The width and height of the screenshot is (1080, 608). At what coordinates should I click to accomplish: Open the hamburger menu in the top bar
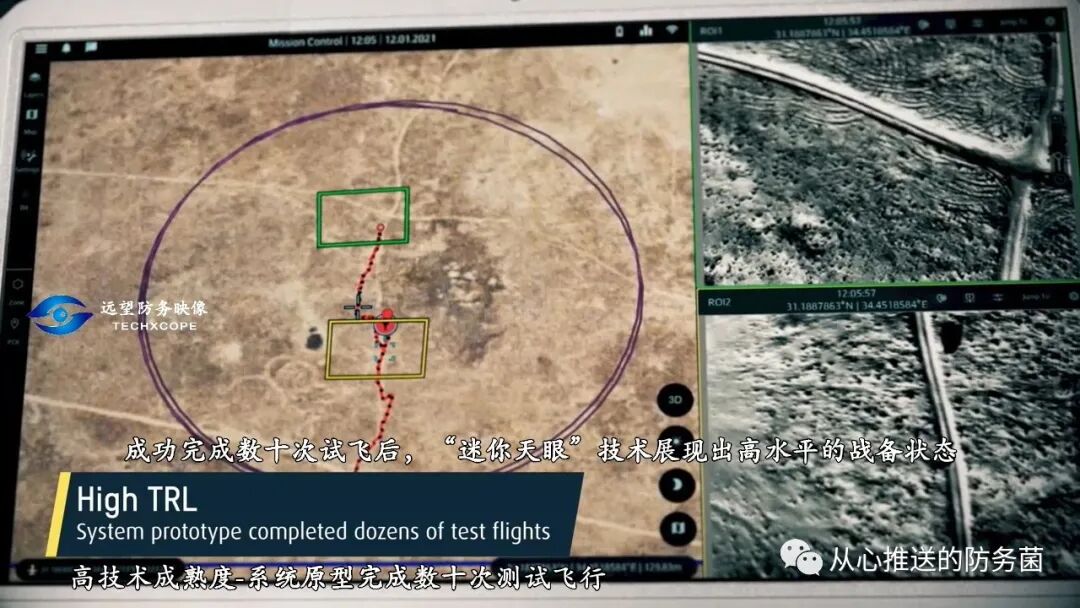(x=41, y=48)
